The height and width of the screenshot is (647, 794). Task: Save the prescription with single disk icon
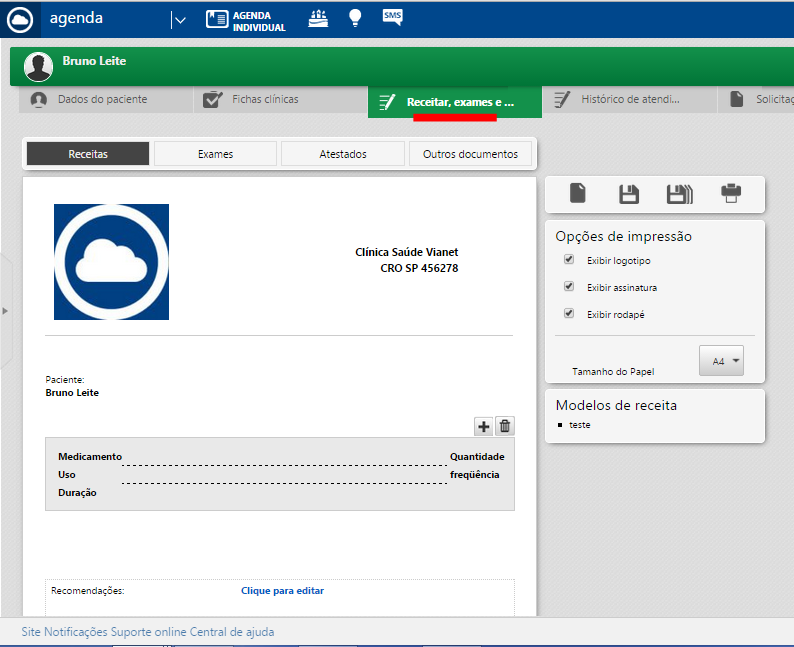tap(629, 194)
